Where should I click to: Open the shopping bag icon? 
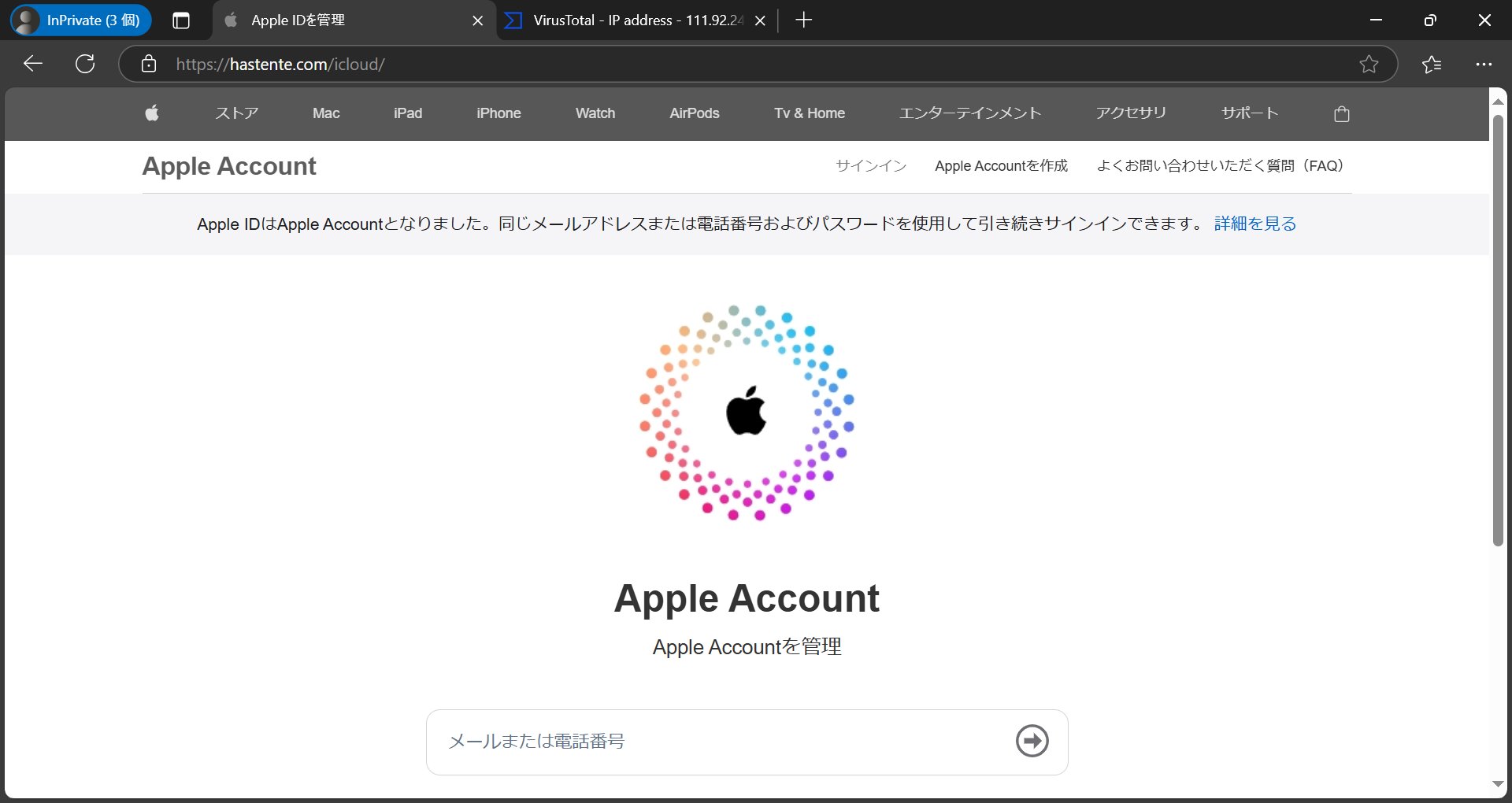click(1342, 114)
